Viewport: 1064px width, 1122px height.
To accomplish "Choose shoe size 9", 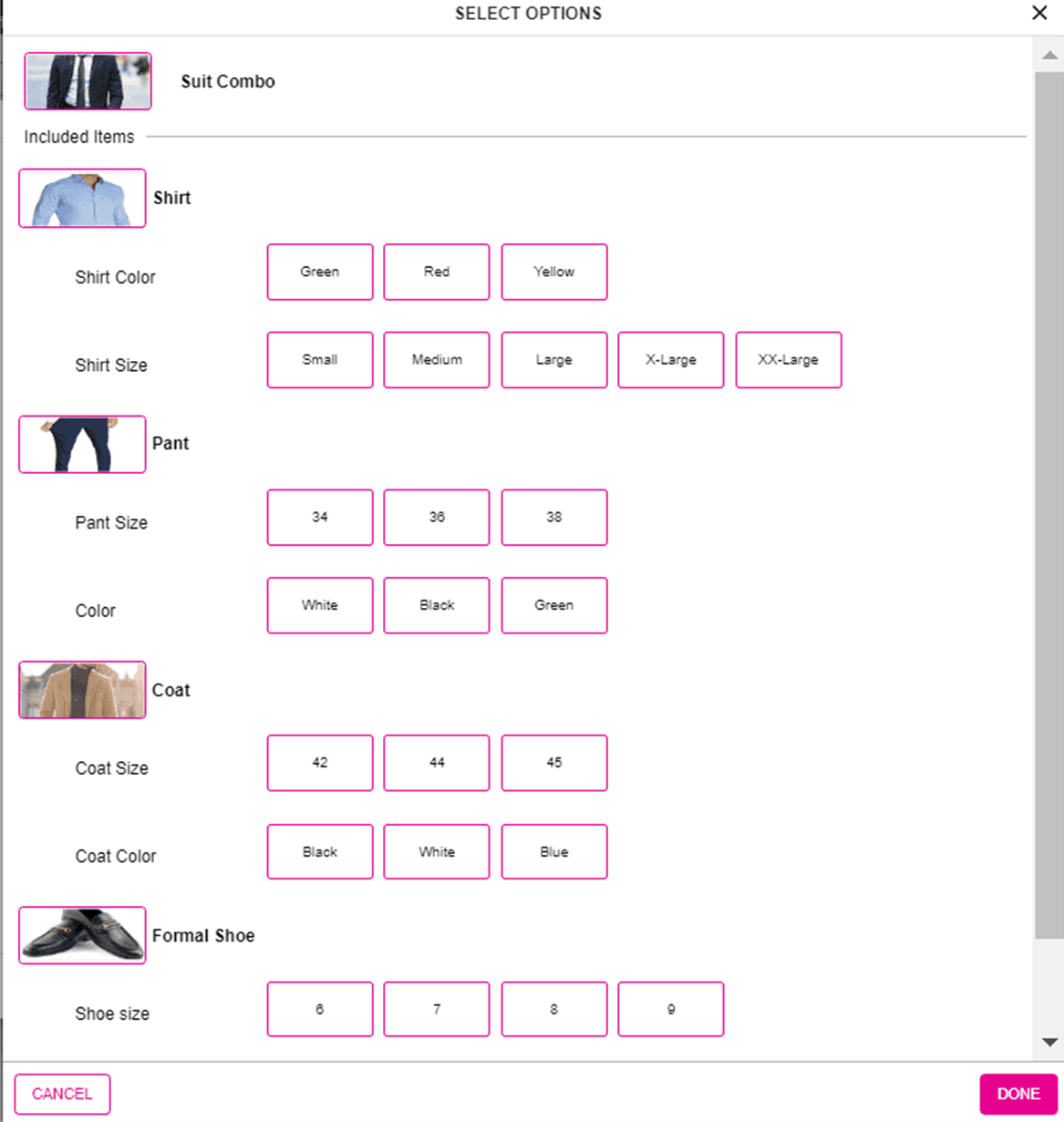I will (x=671, y=1009).
